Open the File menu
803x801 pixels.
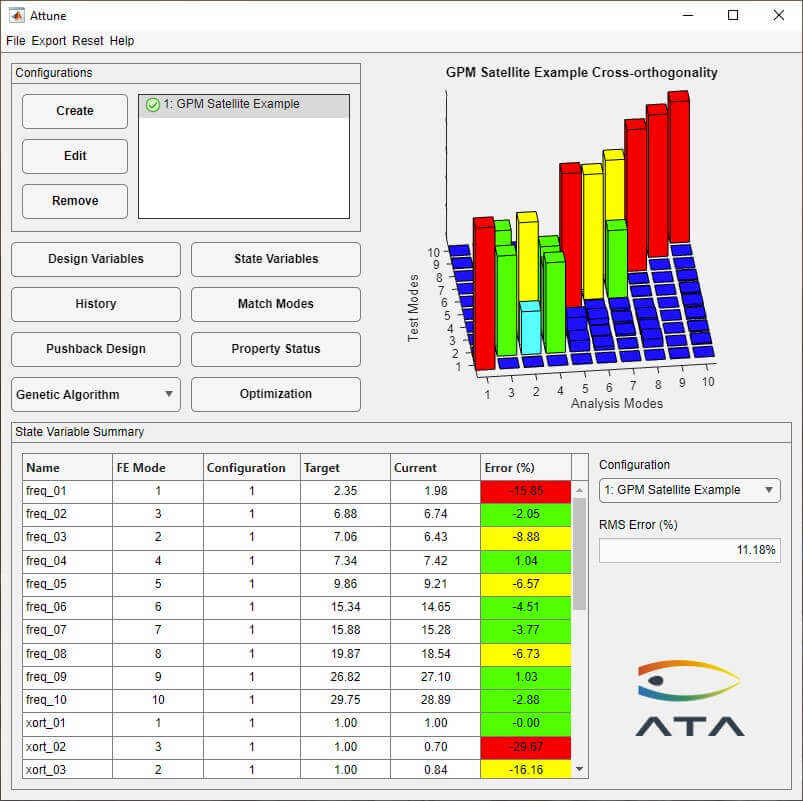[x=16, y=41]
